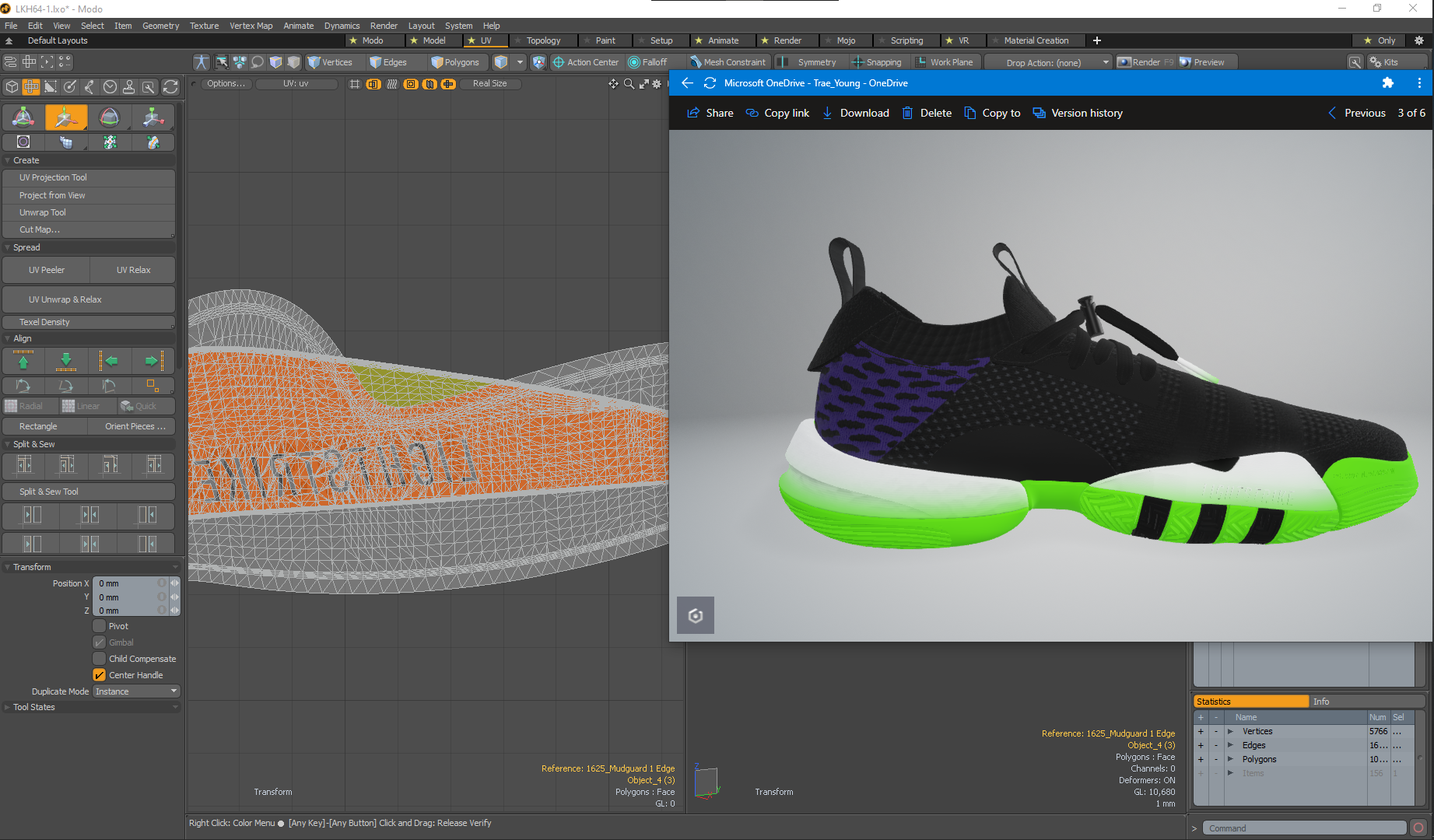Click the Align Down green arrow icon
Screen dimensions: 1434x840
[x=66, y=361]
